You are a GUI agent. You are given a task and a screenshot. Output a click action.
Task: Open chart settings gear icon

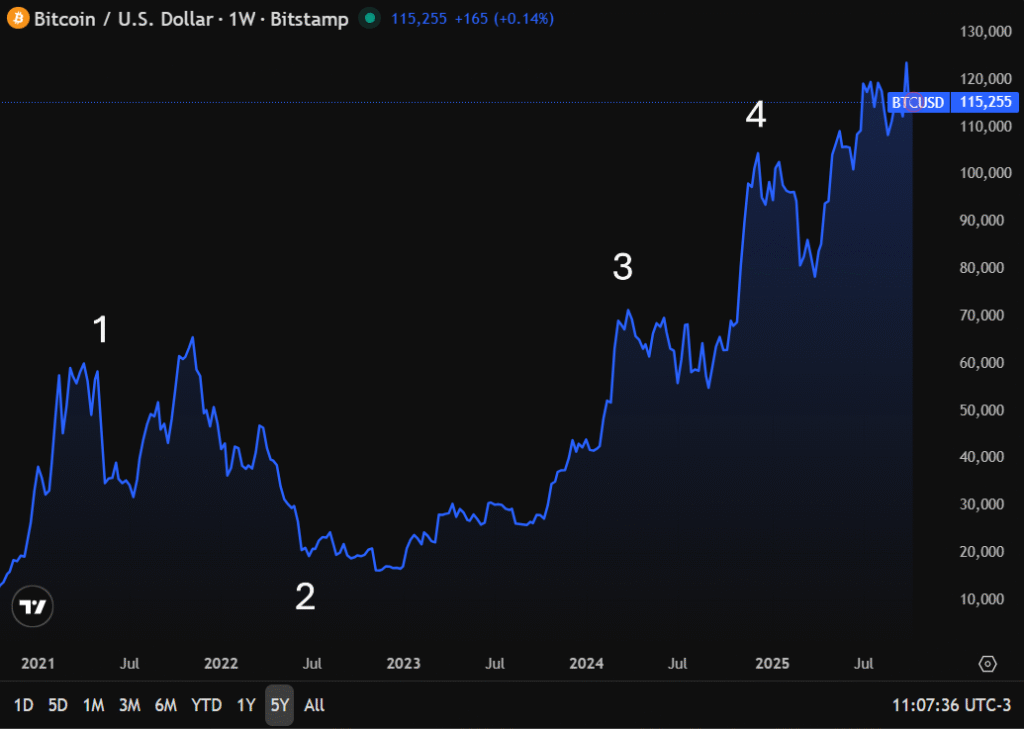[x=988, y=664]
